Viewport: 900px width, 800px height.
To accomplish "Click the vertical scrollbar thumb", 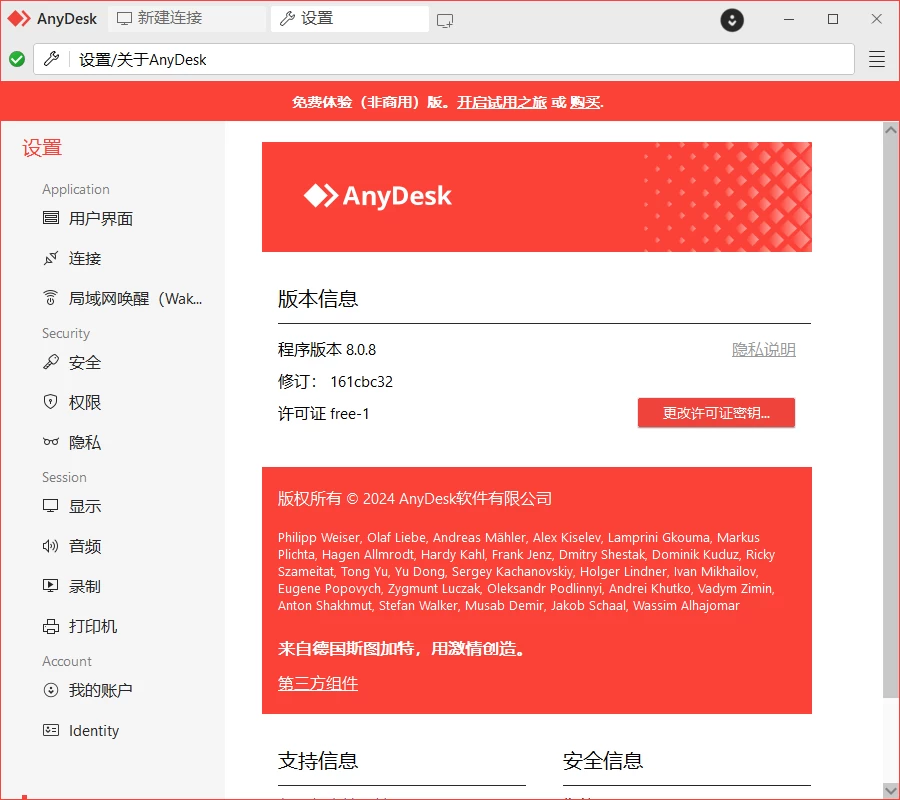I will tap(891, 418).
